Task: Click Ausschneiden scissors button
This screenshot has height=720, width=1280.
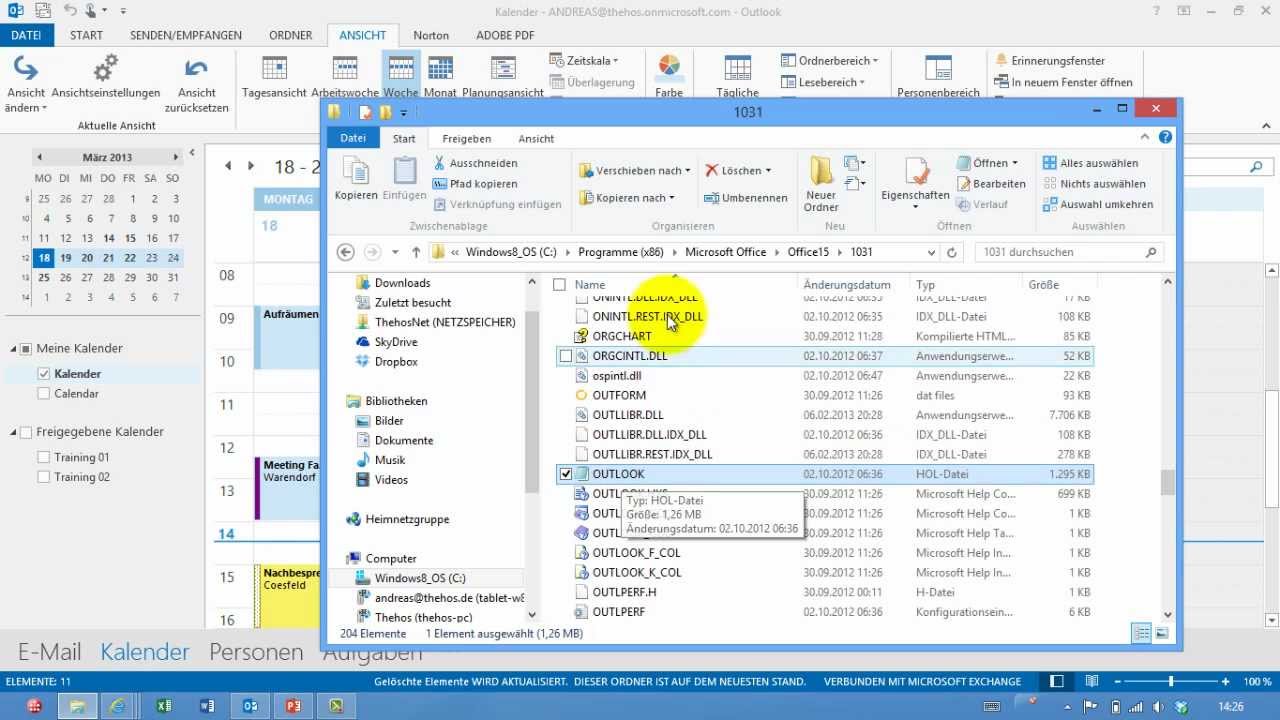Action: coord(475,163)
